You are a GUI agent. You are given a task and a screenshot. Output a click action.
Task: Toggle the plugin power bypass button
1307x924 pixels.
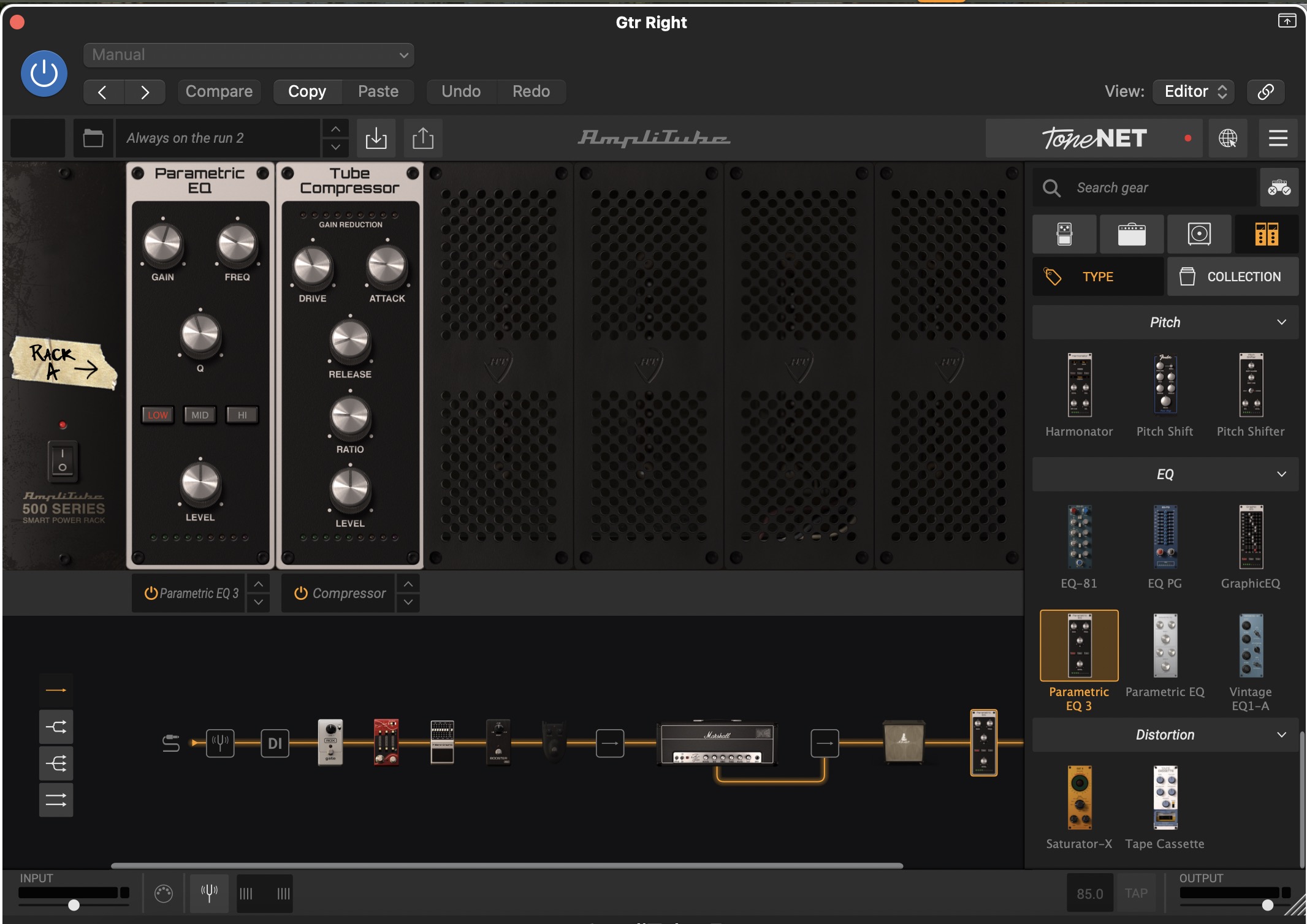tap(44, 74)
